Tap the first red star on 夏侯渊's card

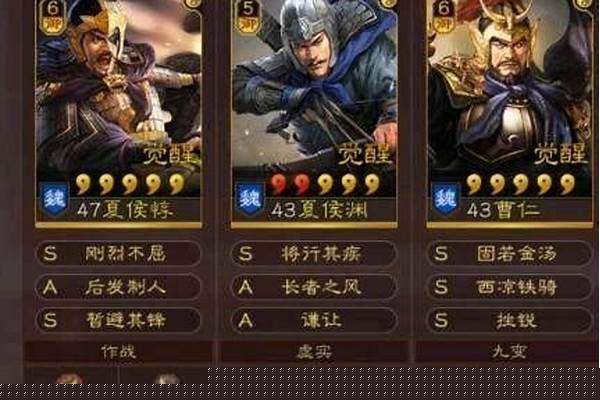coord(279,184)
